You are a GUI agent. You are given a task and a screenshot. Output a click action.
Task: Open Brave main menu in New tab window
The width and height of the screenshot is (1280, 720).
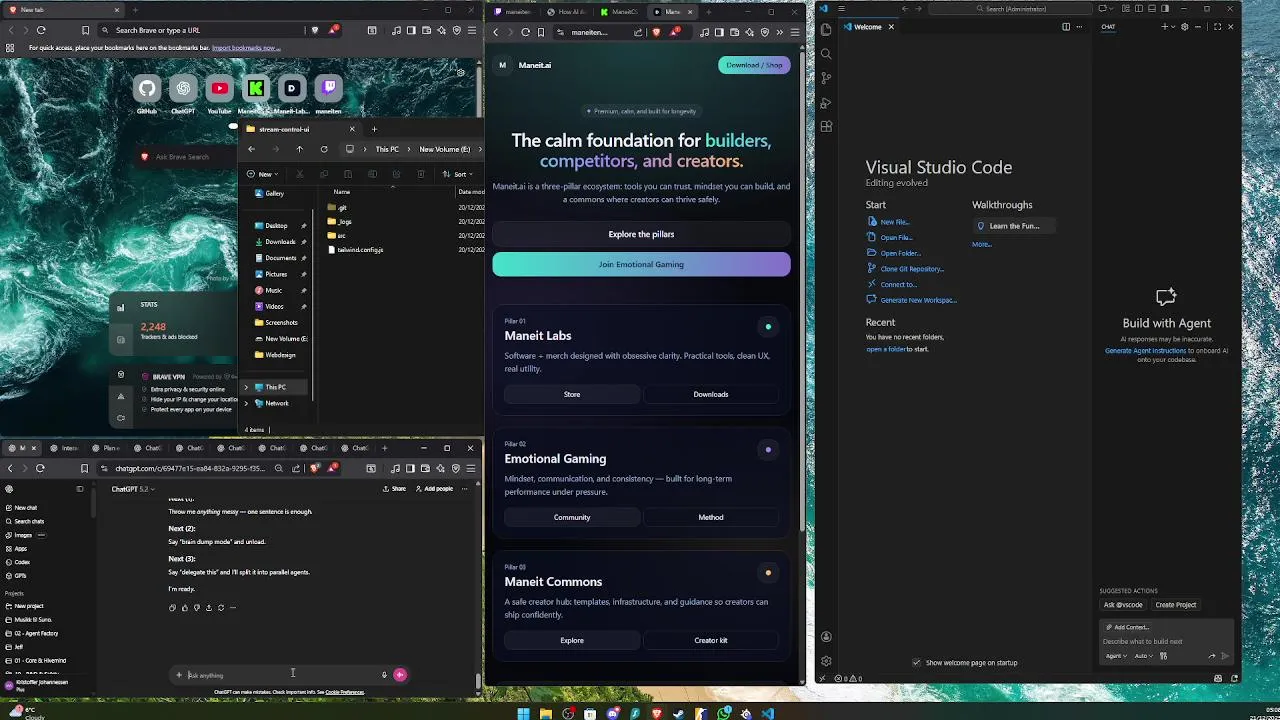point(472,30)
